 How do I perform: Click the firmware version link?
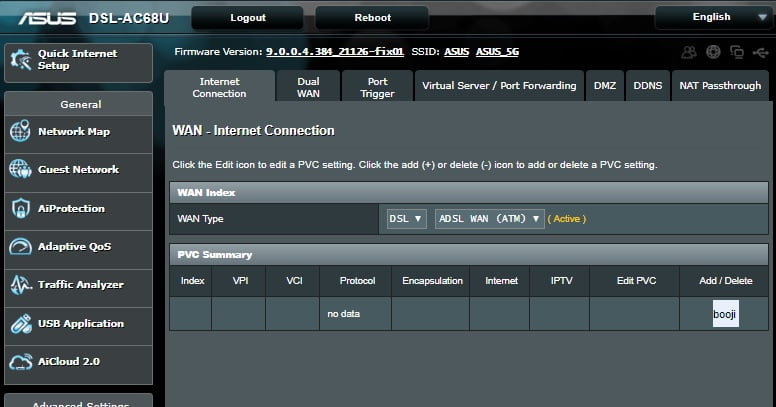[335, 51]
